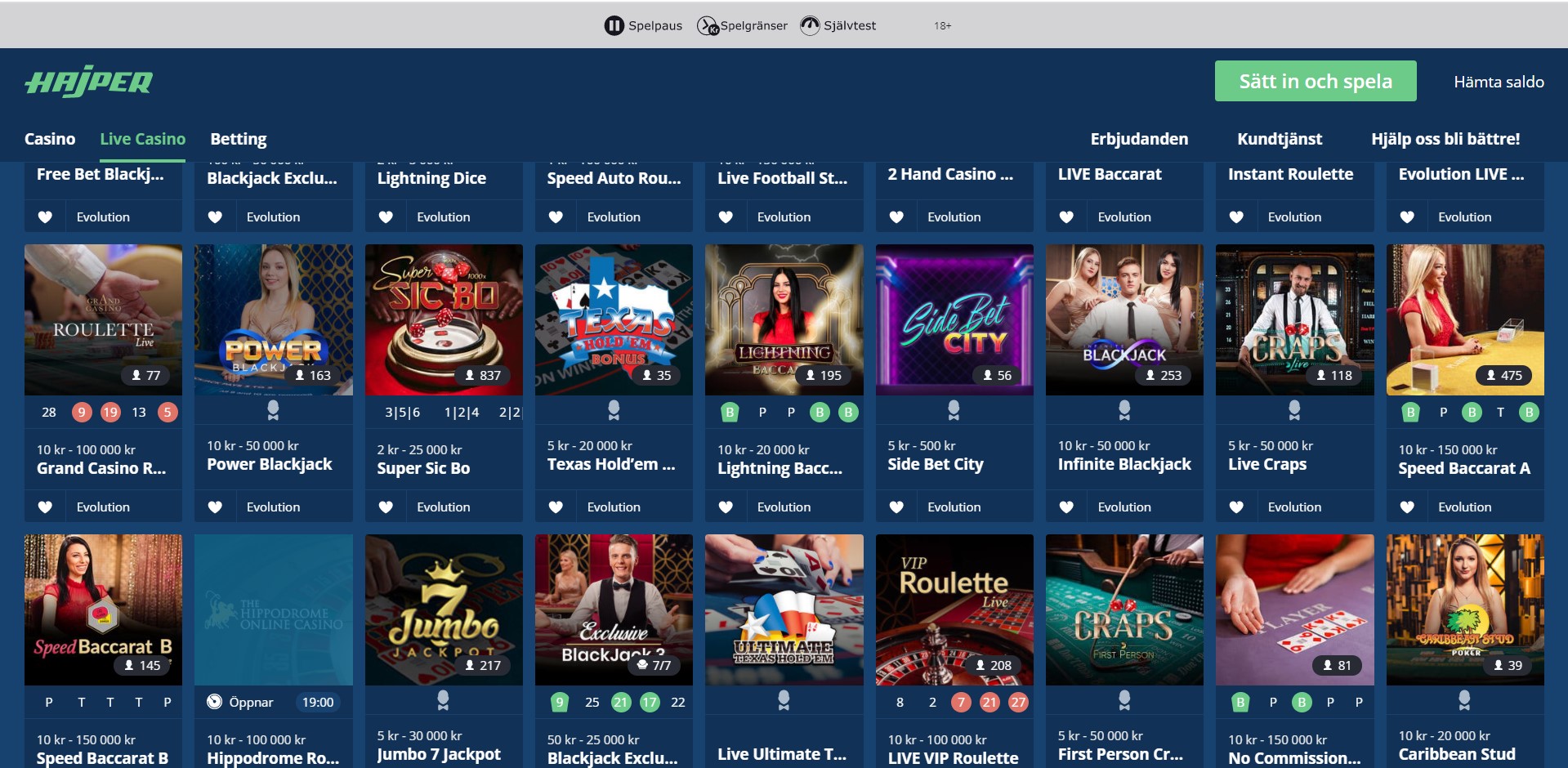Click the Självtest gauge icon

coord(809,25)
